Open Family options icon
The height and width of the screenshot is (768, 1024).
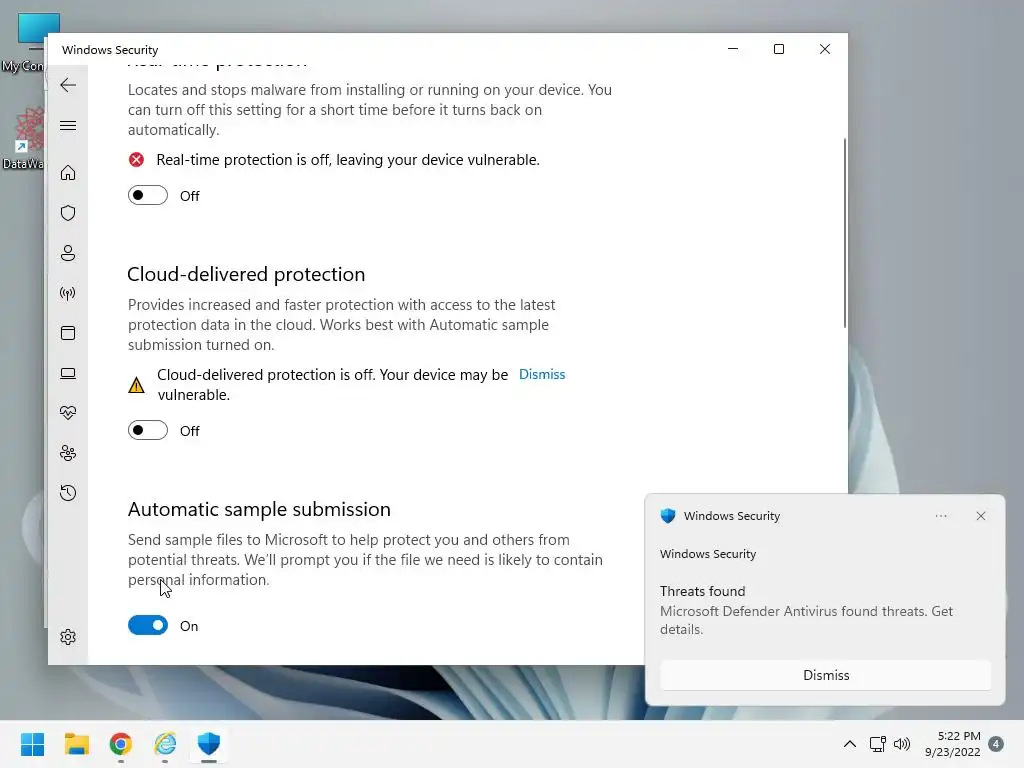[68, 453]
